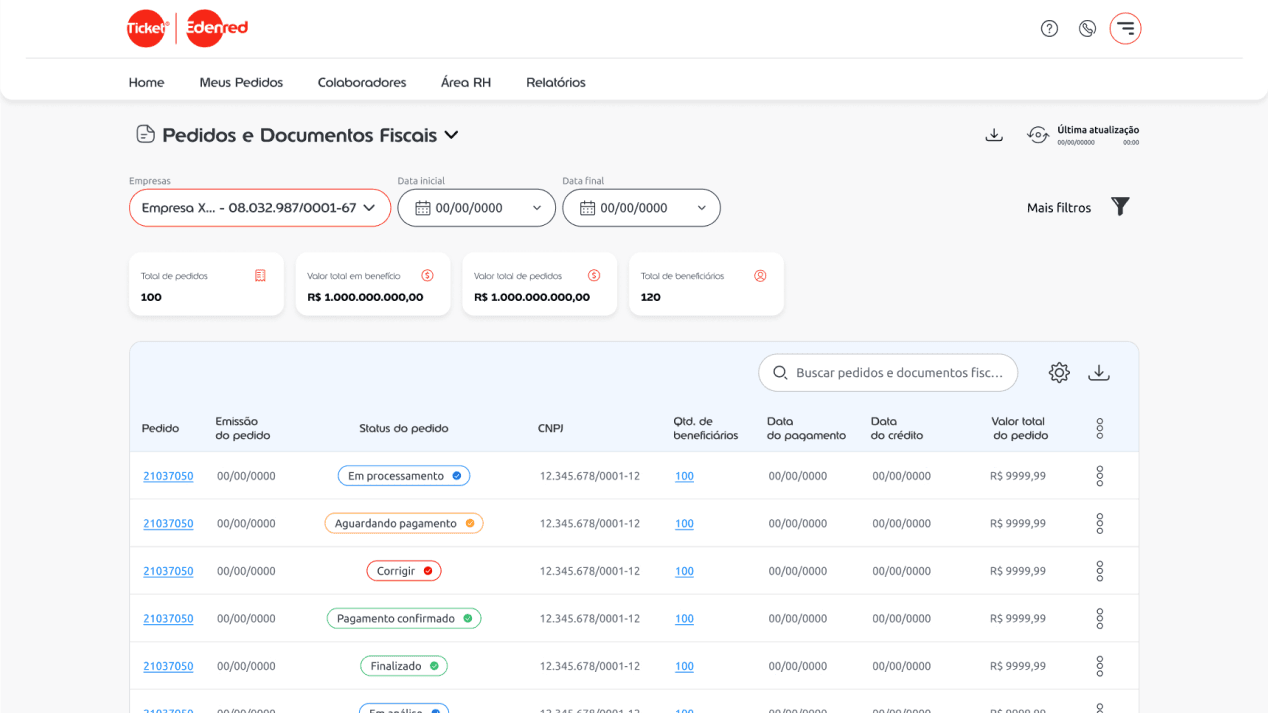This screenshot has width=1268, height=713.
Task: Click the table download icon
Action: (x=1099, y=372)
